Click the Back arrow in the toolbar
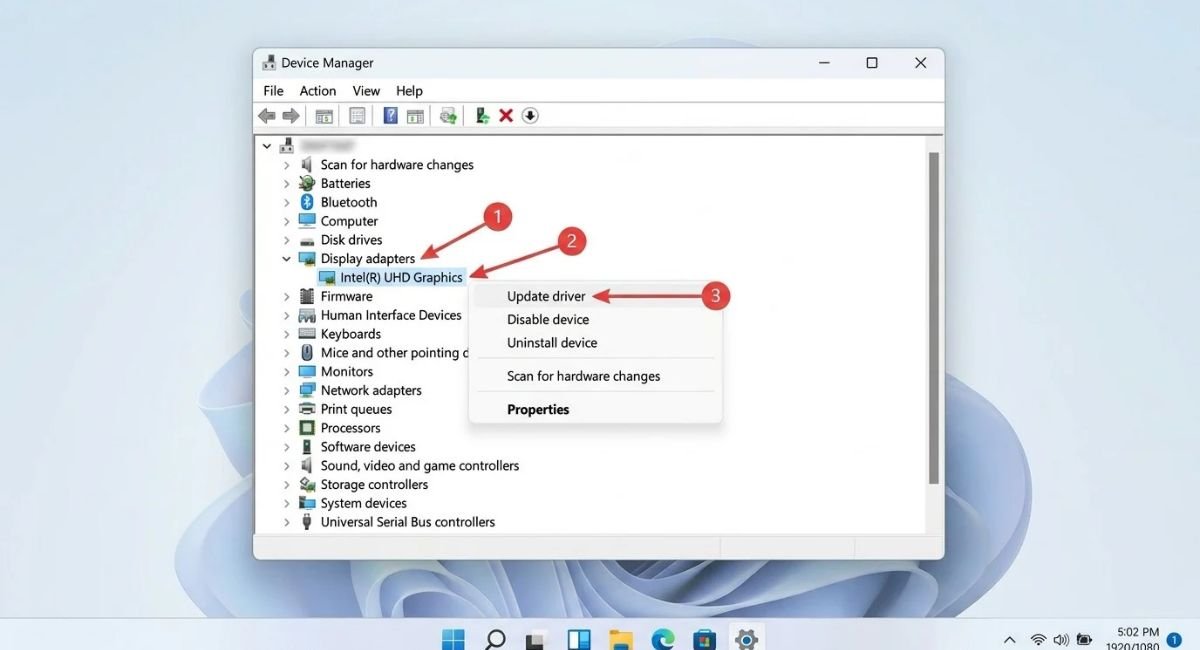Image resolution: width=1200 pixels, height=650 pixels. [x=267, y=116]
